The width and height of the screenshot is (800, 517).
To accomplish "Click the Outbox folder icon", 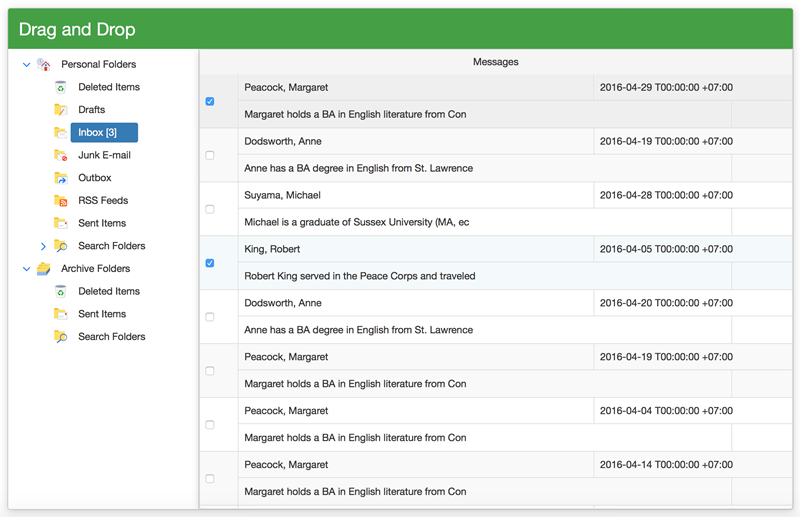I will 61,178.
